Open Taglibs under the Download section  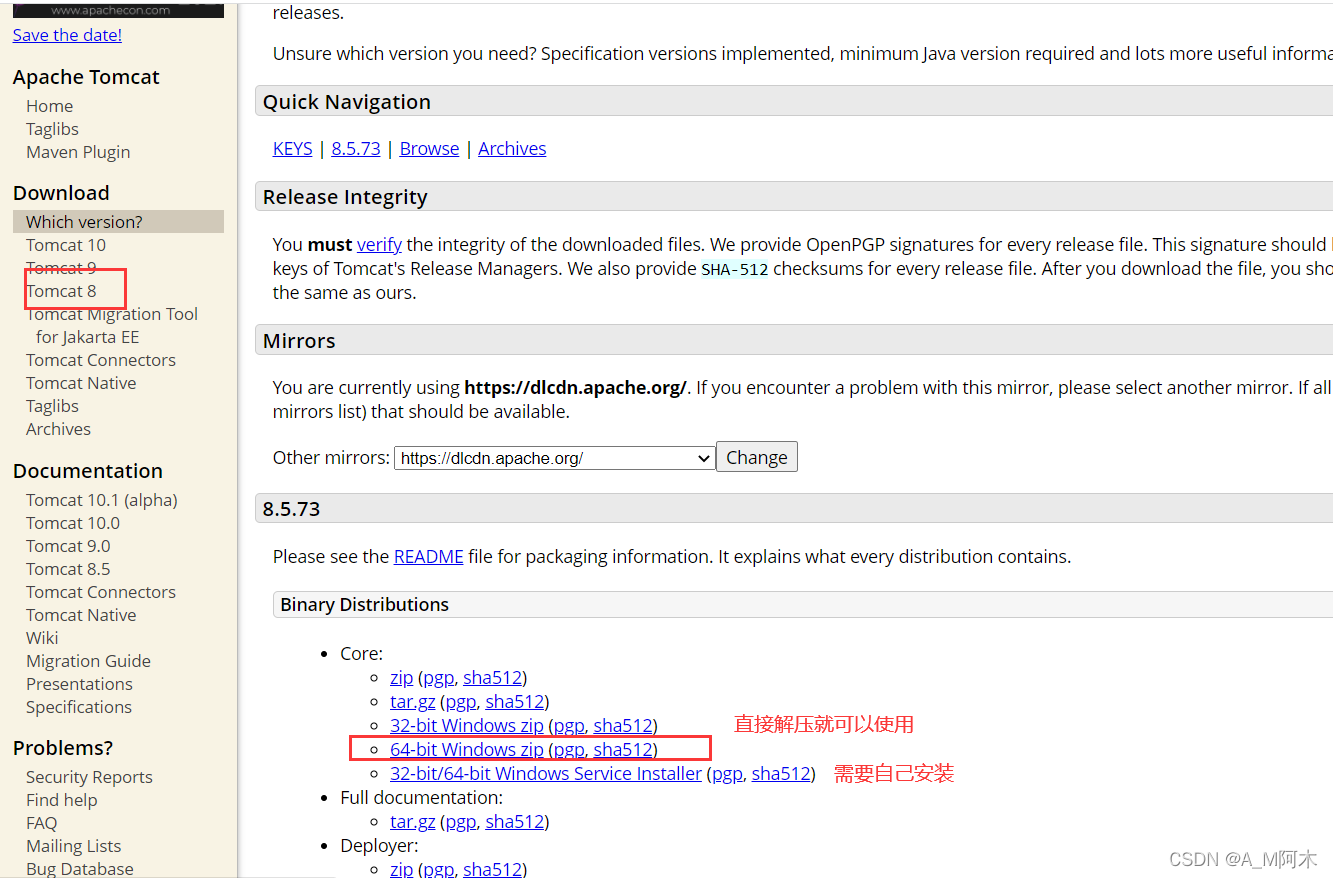click(x=52, y=406)
